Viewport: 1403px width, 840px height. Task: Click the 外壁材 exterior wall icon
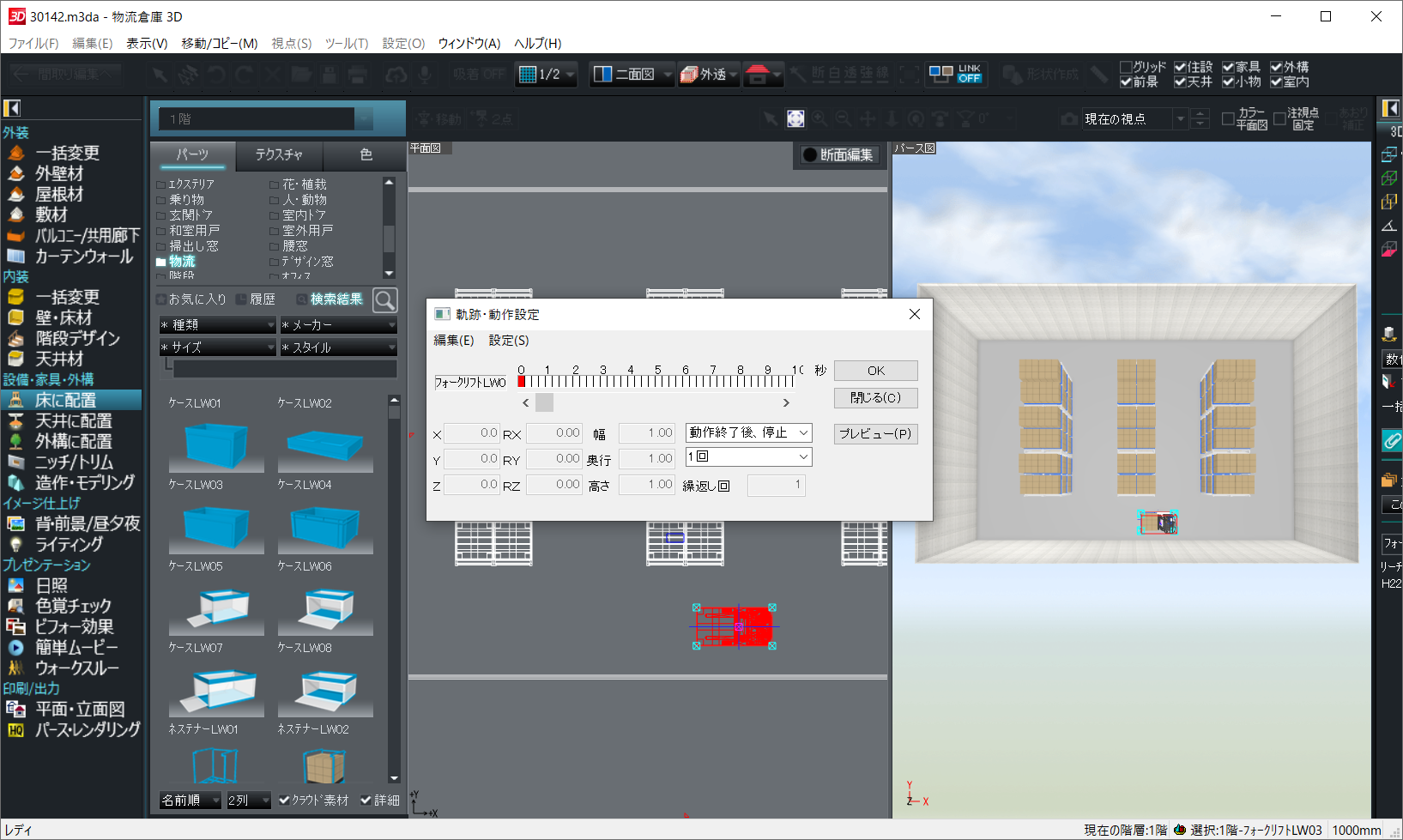16,173
